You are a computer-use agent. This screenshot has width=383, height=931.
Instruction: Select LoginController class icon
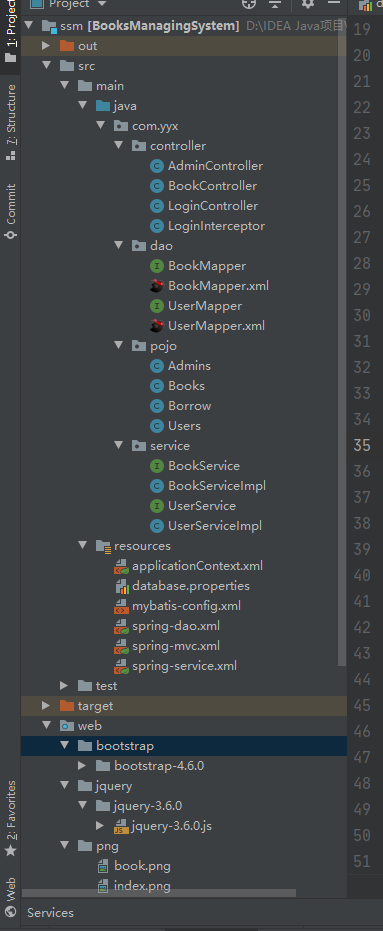(157, 206)
